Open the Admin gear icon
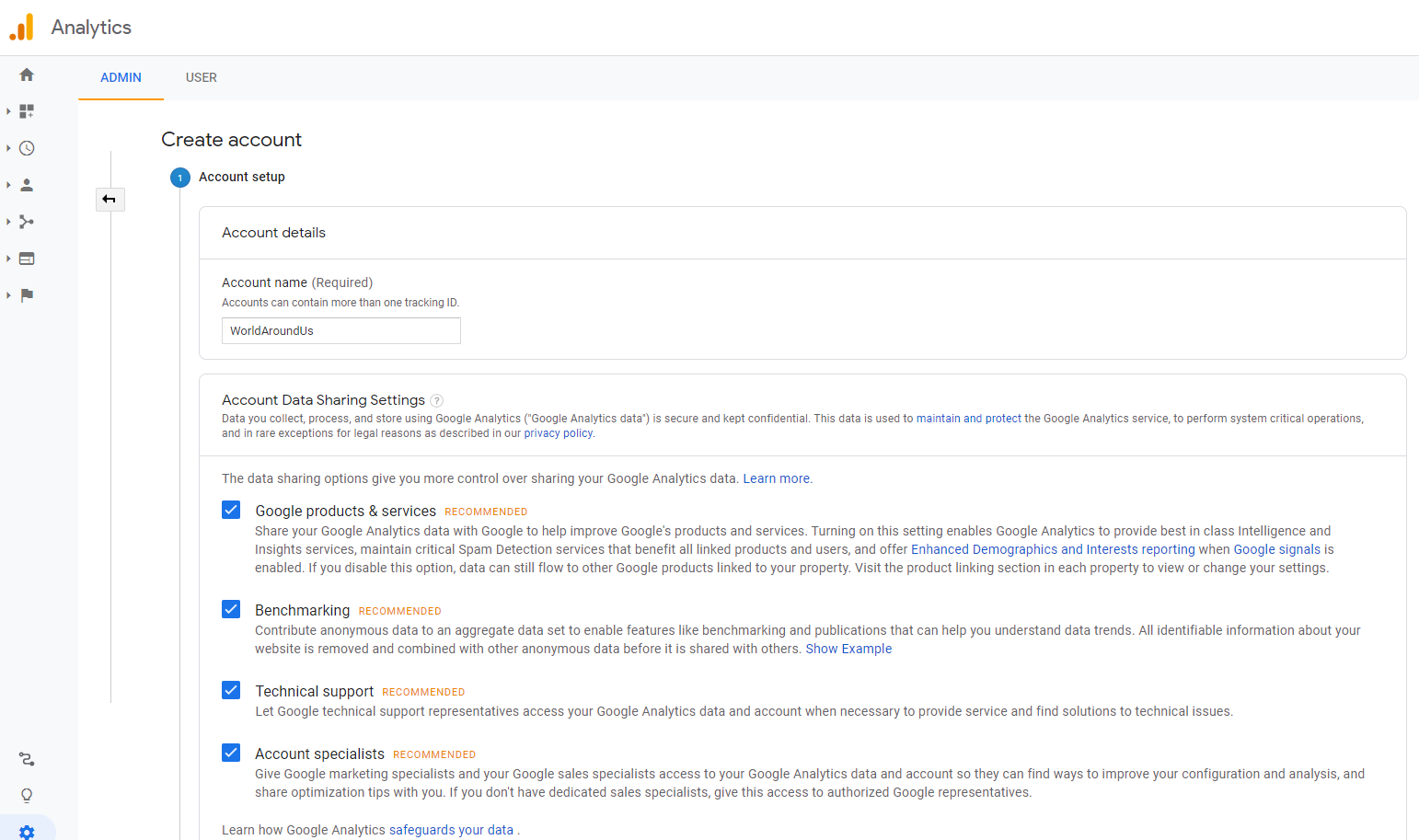This screenshot has height=840, width=1419. click(27, 832)
